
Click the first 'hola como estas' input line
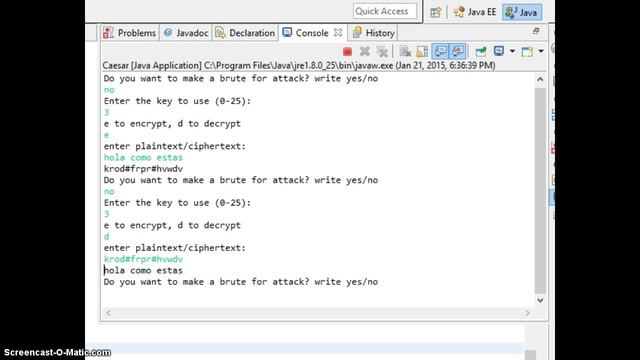(x=143, y=158)
